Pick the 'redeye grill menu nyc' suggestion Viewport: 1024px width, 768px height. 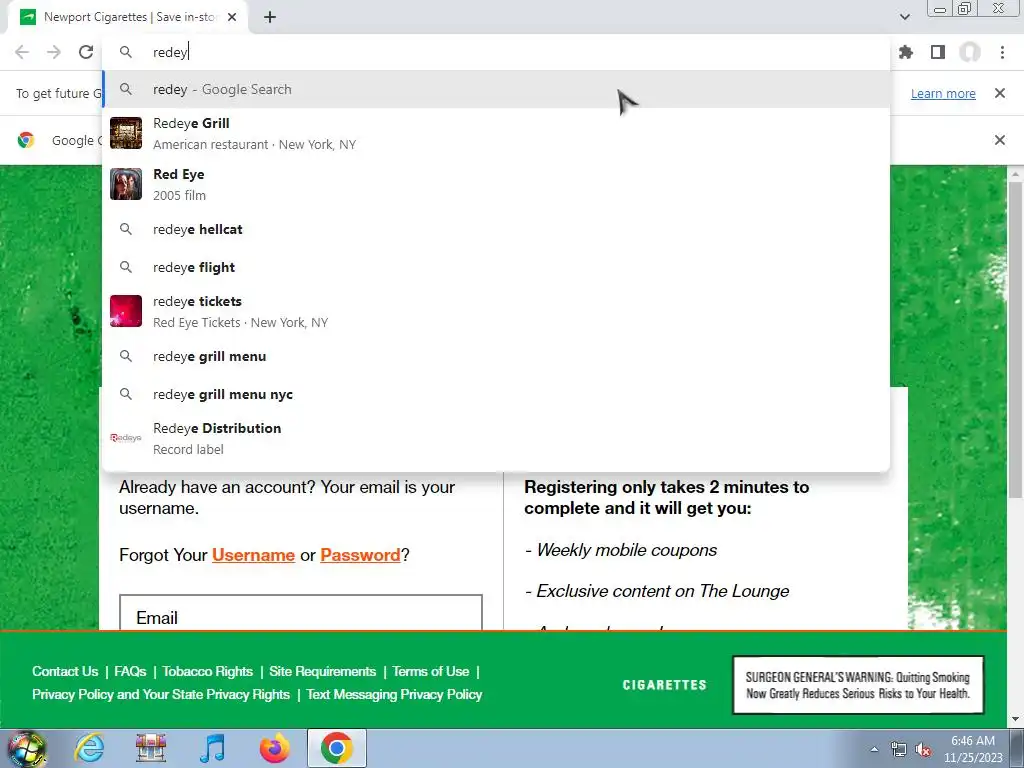pyautogui.click(x=496, y=394)
